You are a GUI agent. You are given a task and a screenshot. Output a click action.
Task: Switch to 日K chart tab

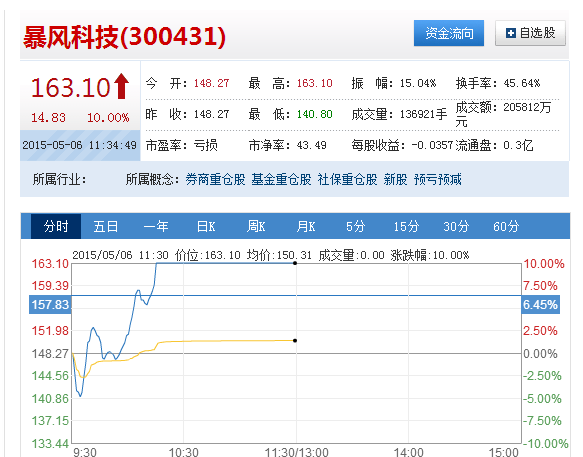206,226
